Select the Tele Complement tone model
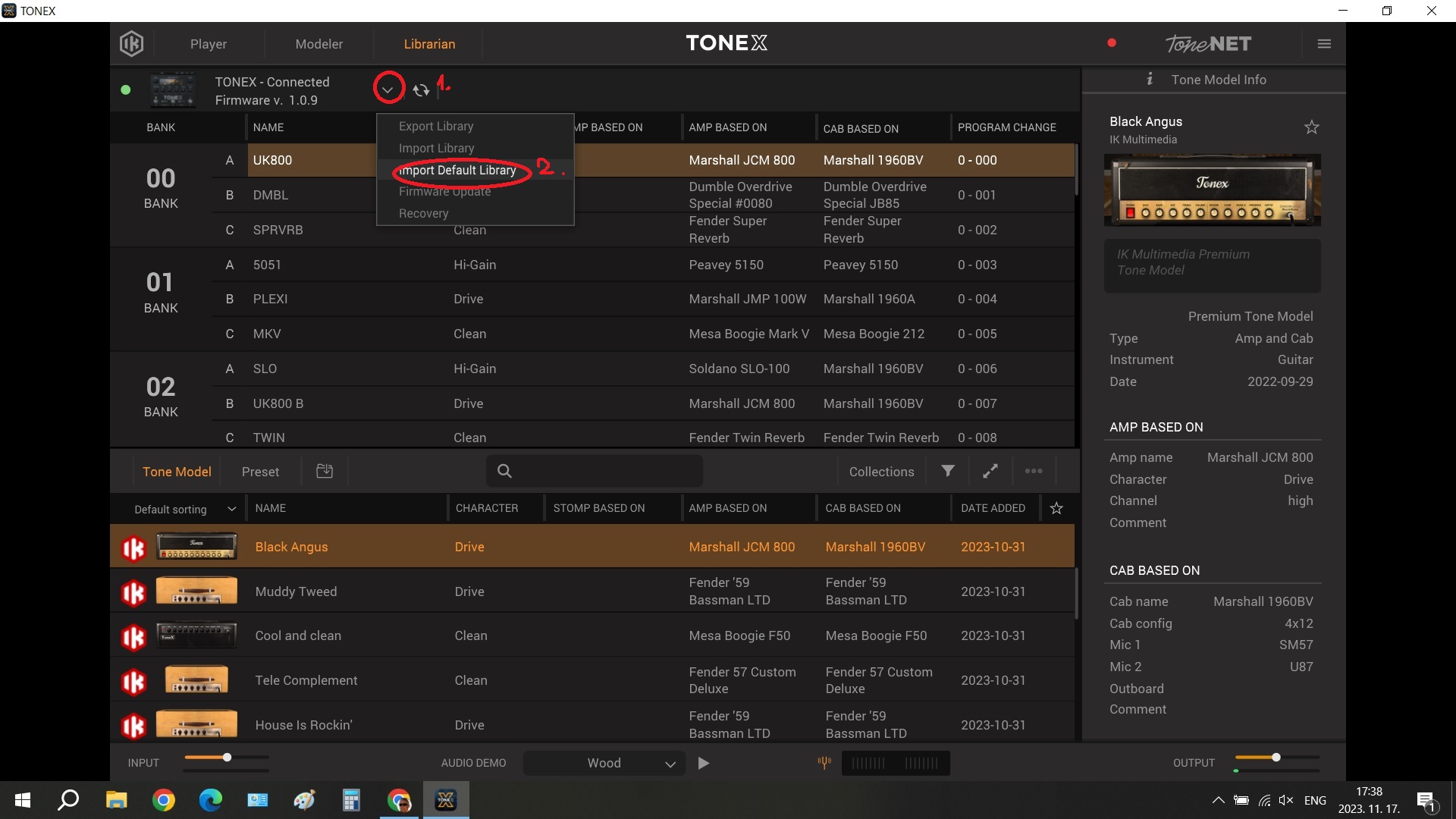This screenshot has width=1456, height=819. click(592, 680)
